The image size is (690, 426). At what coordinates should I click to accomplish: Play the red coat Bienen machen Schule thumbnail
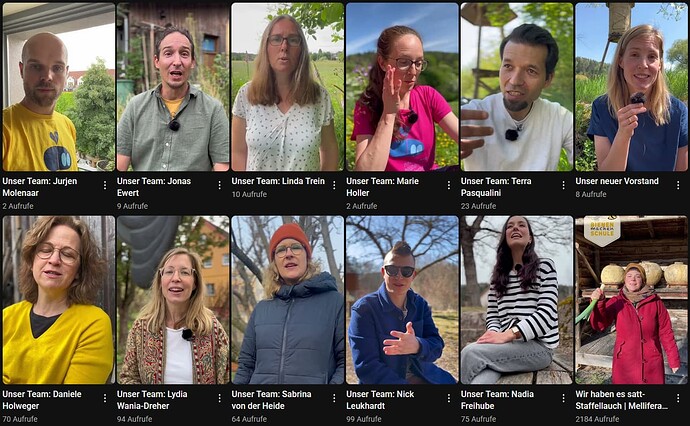(x=631, y=300)
